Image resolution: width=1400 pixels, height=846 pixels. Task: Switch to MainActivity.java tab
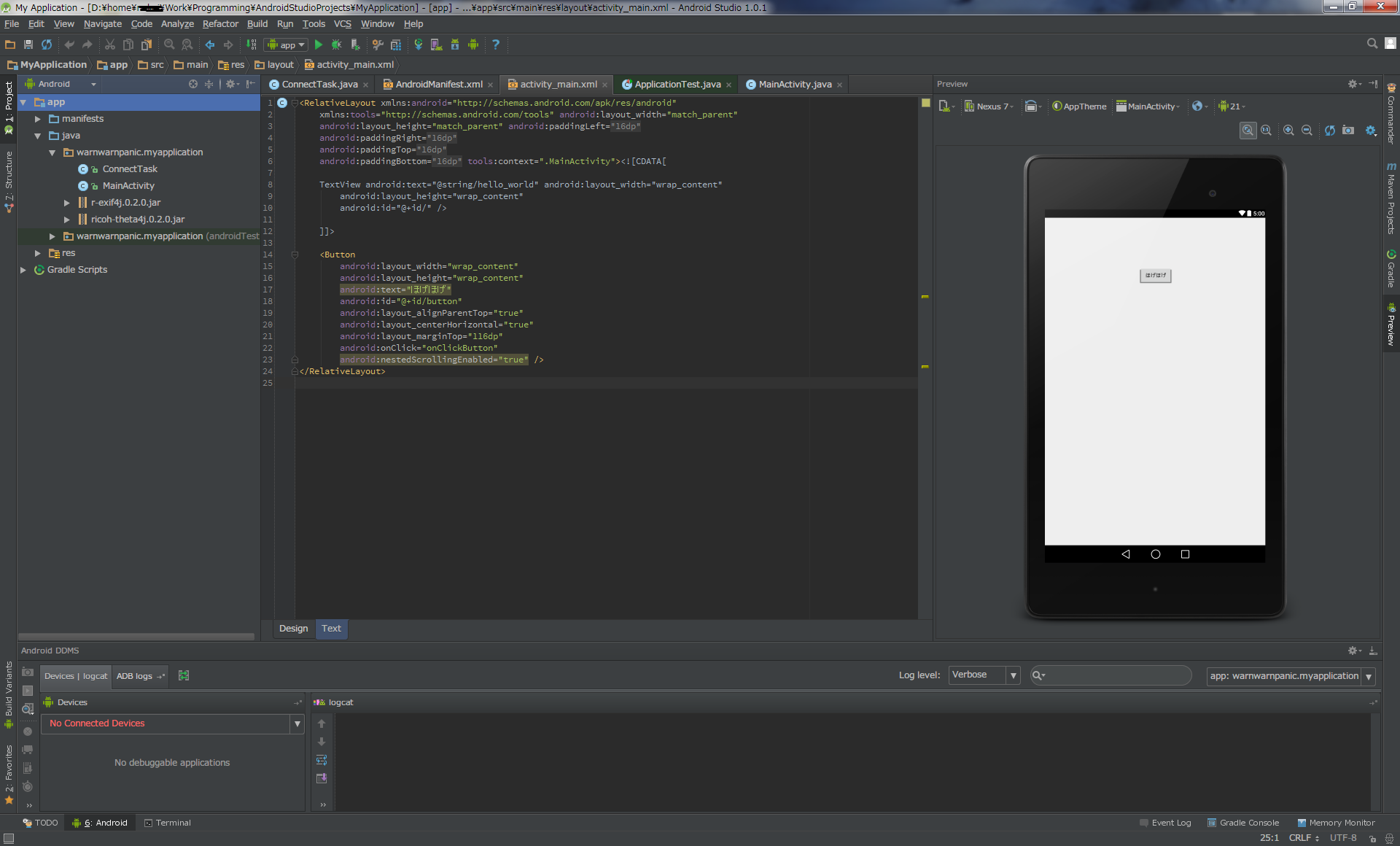(x=795, y=85)
